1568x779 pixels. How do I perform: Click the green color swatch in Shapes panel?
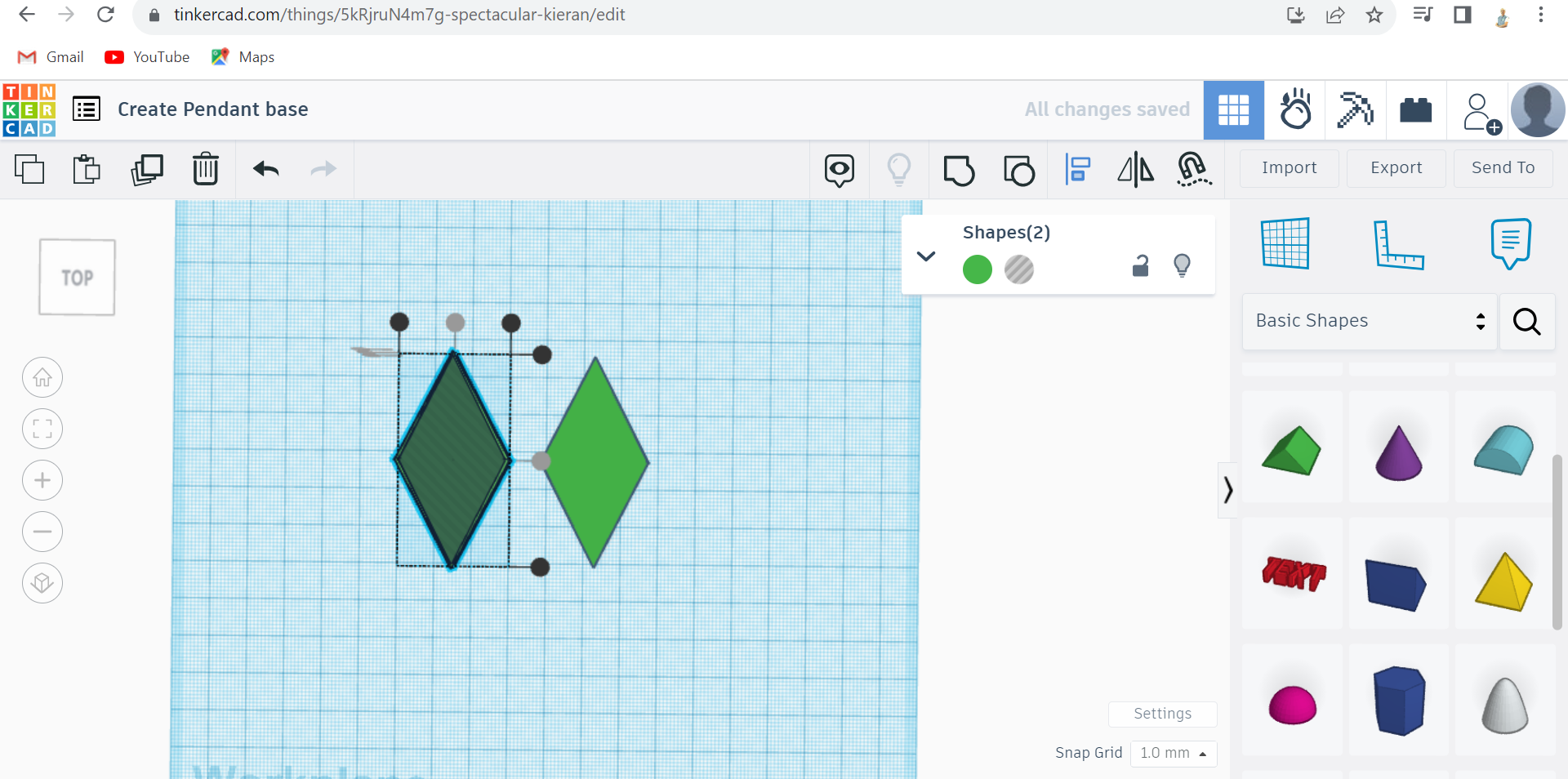(x=978, y=269)
